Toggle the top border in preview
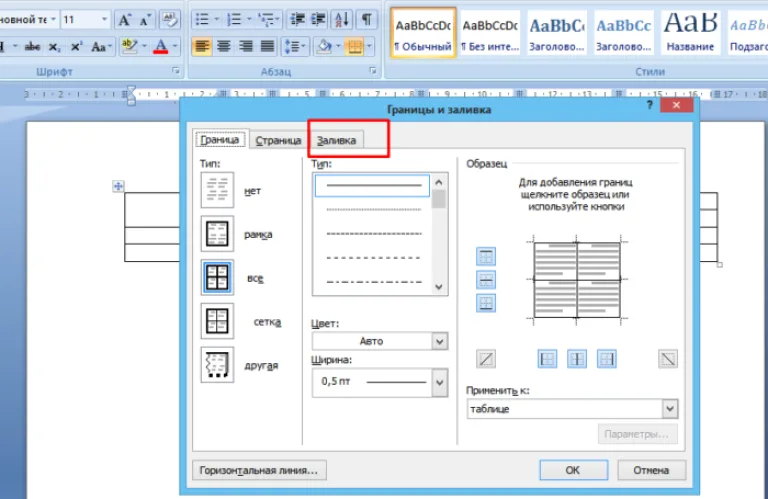Viewport: 768px width, 499px height. coord(486,256)
